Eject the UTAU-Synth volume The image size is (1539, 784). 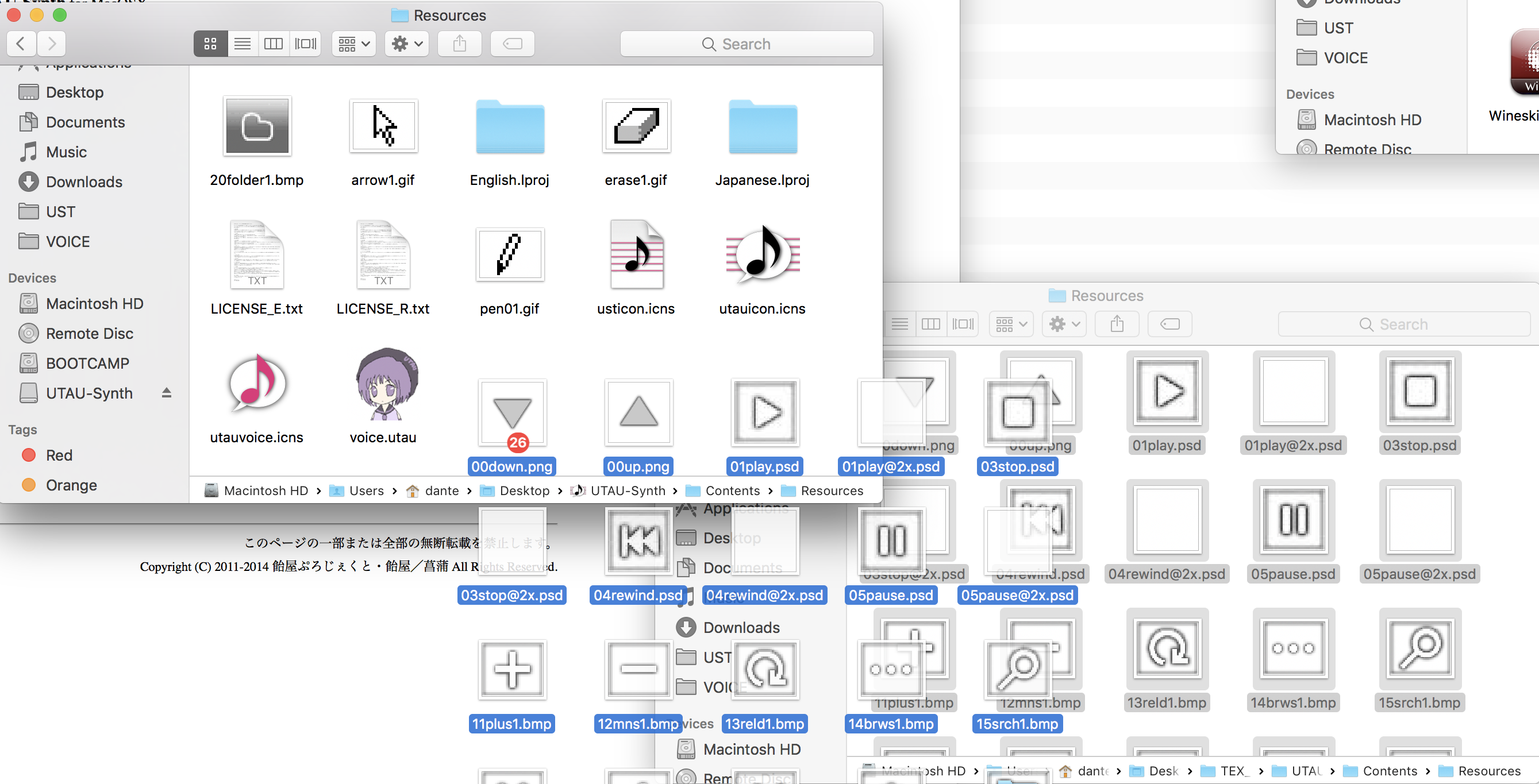click(167, 393)
